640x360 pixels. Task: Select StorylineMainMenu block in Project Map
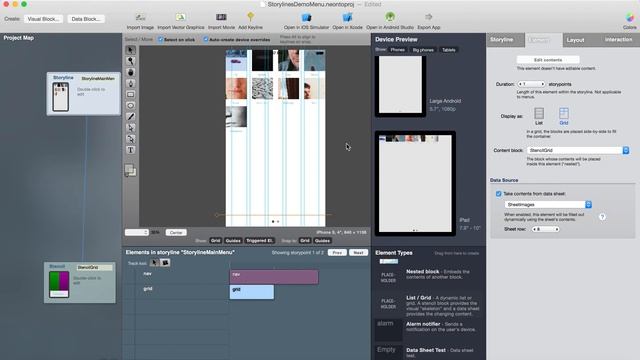pyautogui.click(x=84, y=94)
